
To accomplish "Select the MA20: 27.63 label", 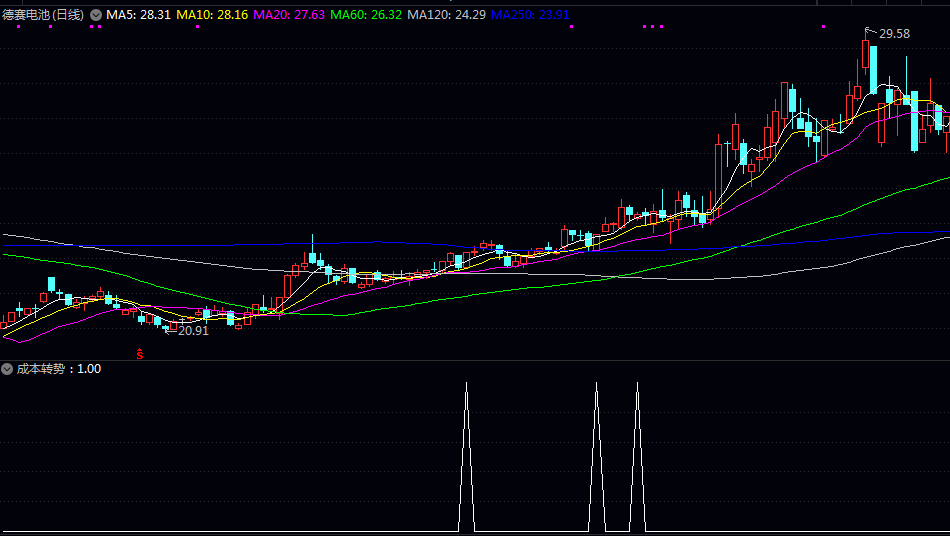I will click(x=289, y=15).
